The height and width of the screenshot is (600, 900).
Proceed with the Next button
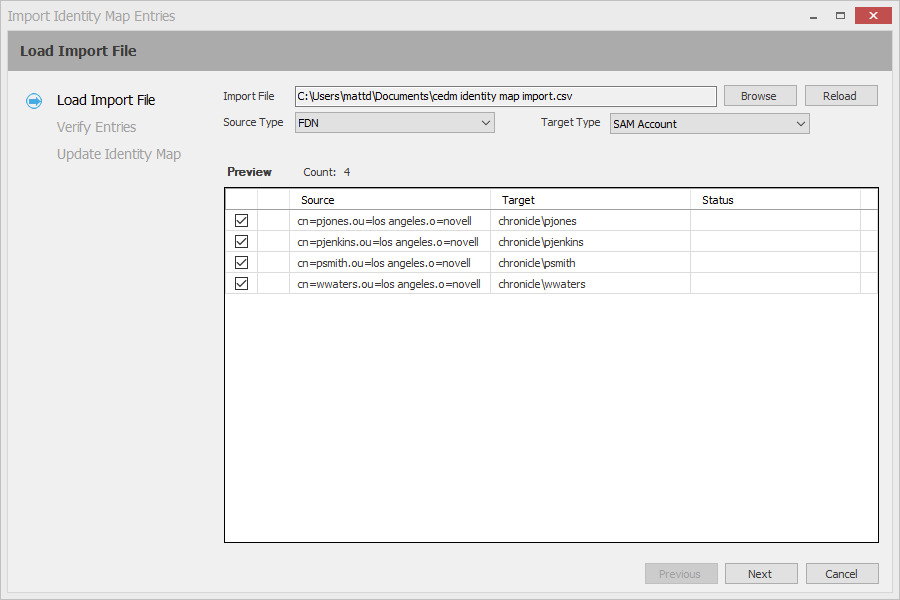click(x=761, y=574)
